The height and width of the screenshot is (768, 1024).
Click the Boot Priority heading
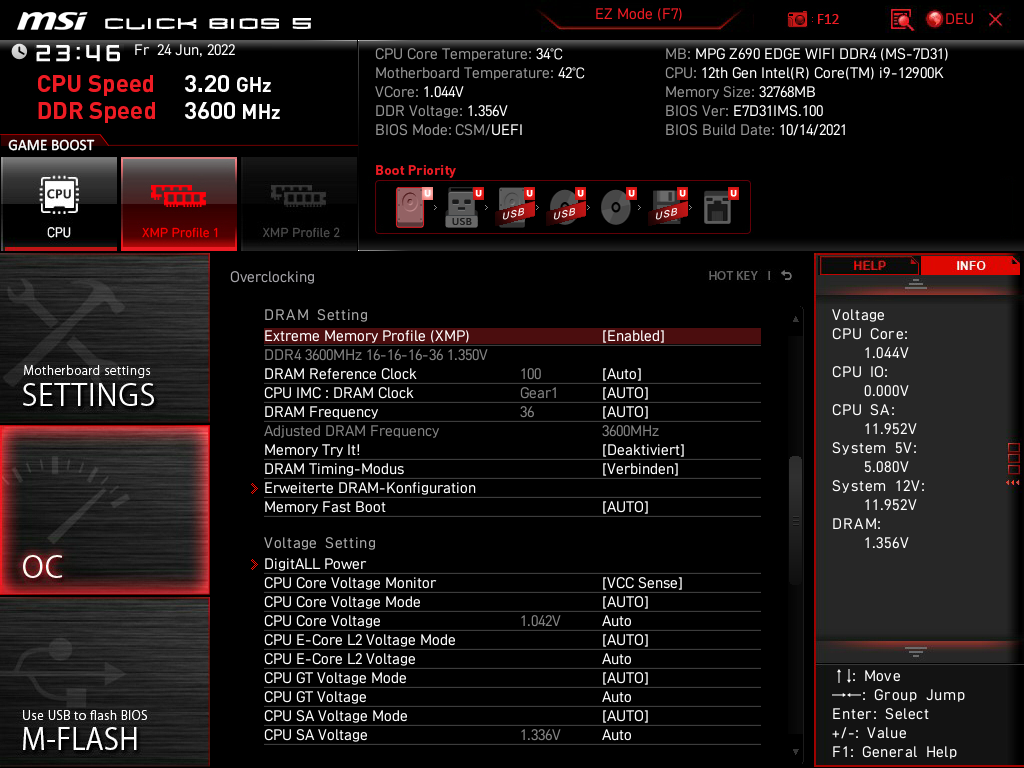pyautogui.click(x=415, y=170)
